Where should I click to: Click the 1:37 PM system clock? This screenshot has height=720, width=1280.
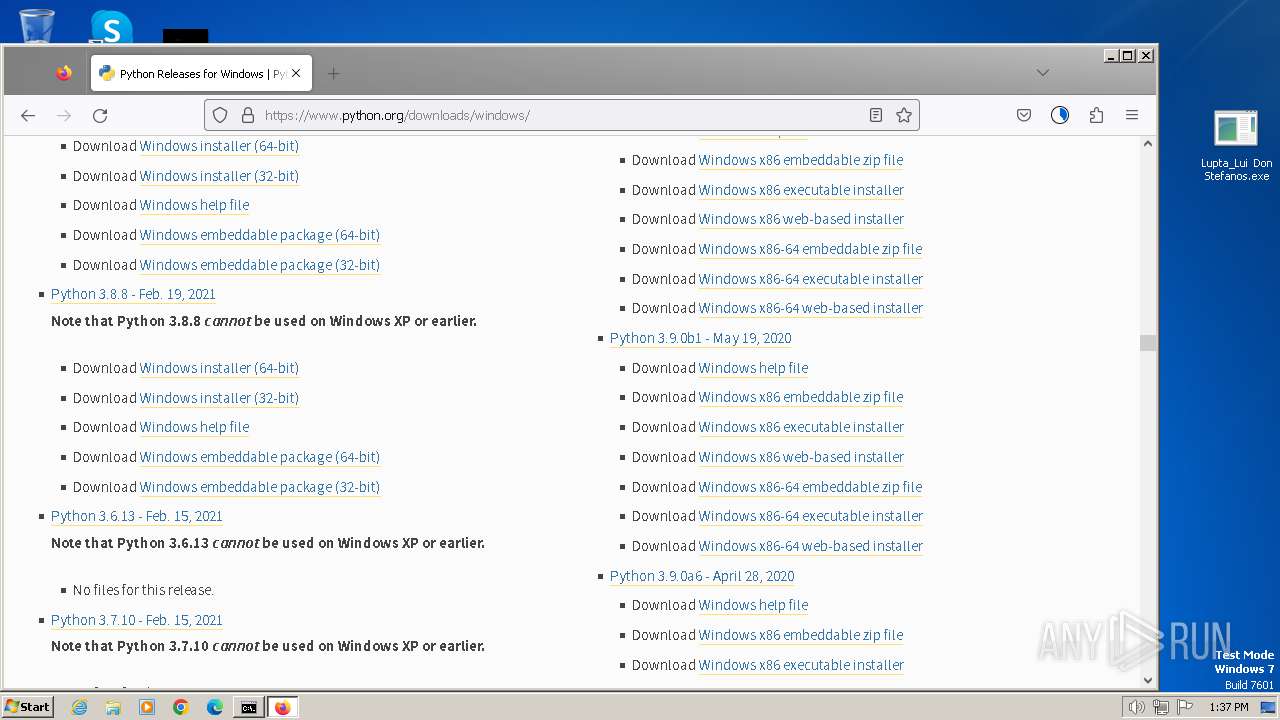point(1229,707)
